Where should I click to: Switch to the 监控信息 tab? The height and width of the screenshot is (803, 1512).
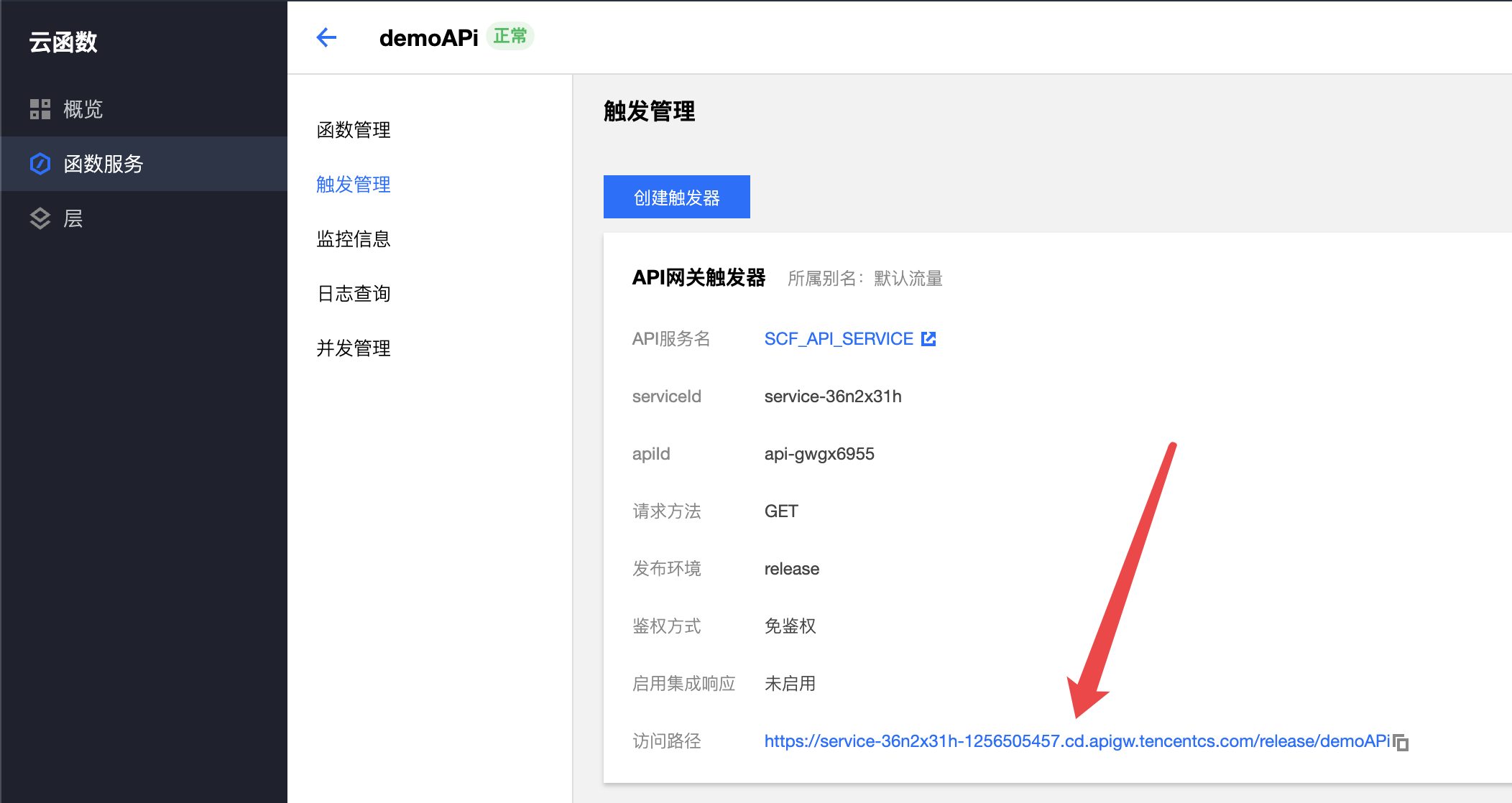click(354, 239)
